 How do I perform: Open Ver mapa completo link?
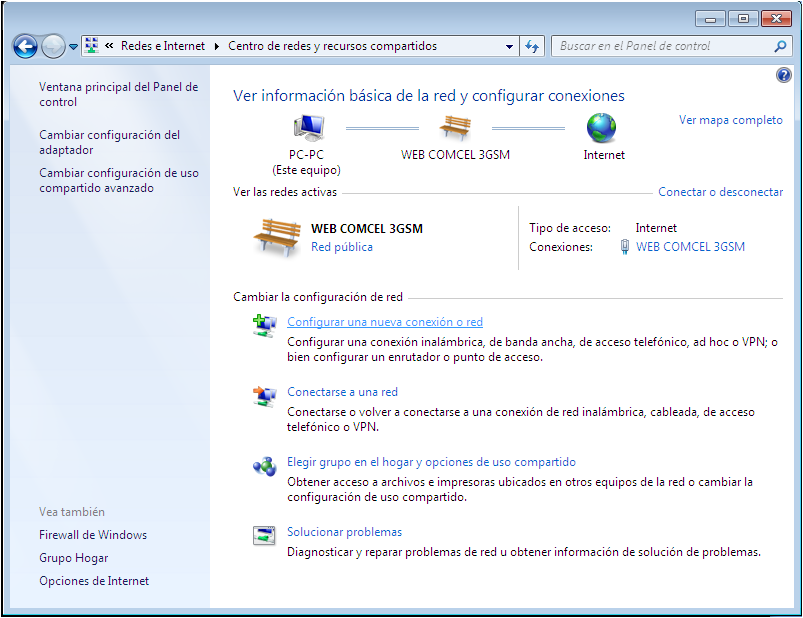[731, 120]
